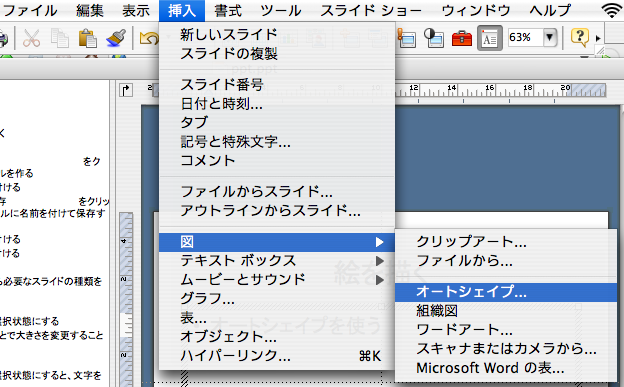Open the red Toolbox icon

point(462,39)
